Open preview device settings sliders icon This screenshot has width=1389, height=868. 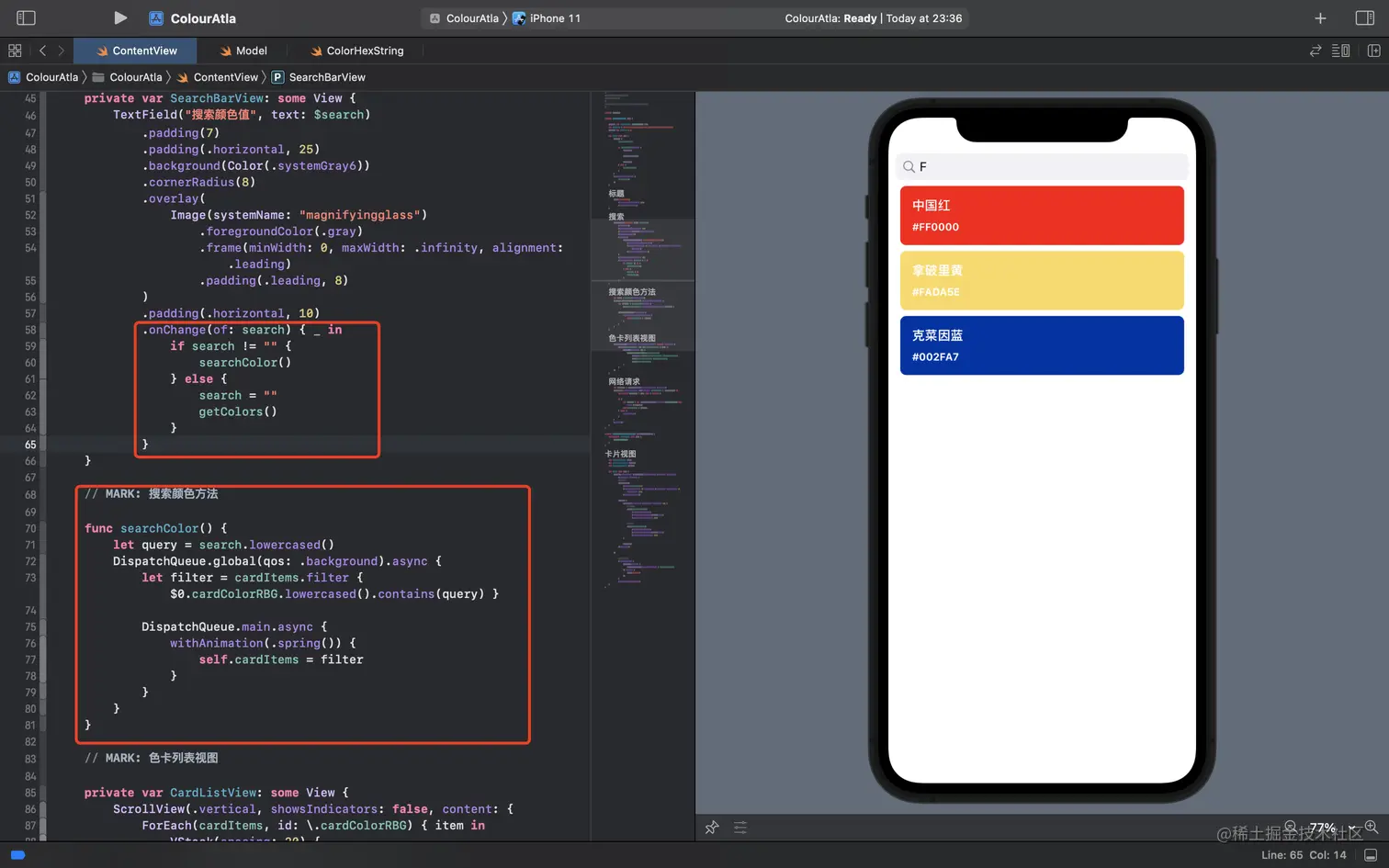740,828
